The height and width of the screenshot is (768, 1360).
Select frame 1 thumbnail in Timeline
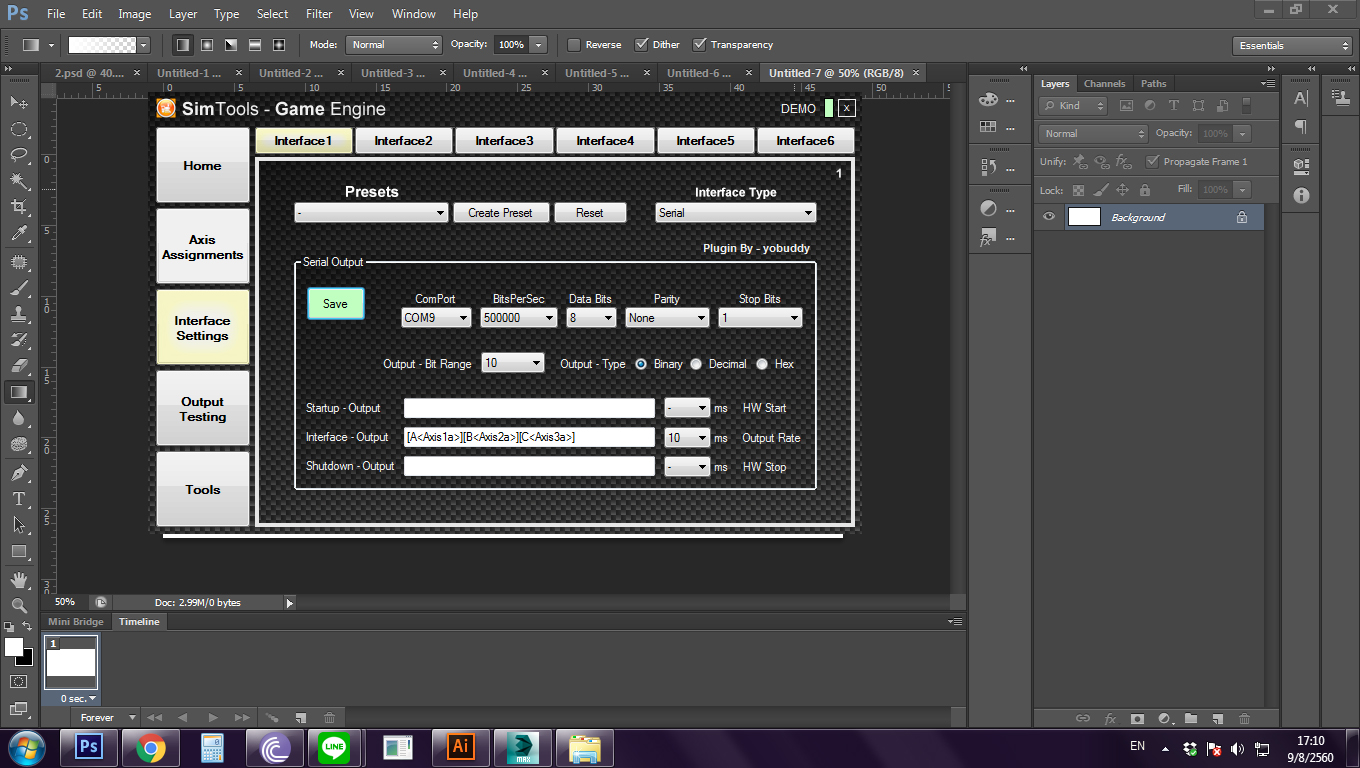(x=71, y=662)
